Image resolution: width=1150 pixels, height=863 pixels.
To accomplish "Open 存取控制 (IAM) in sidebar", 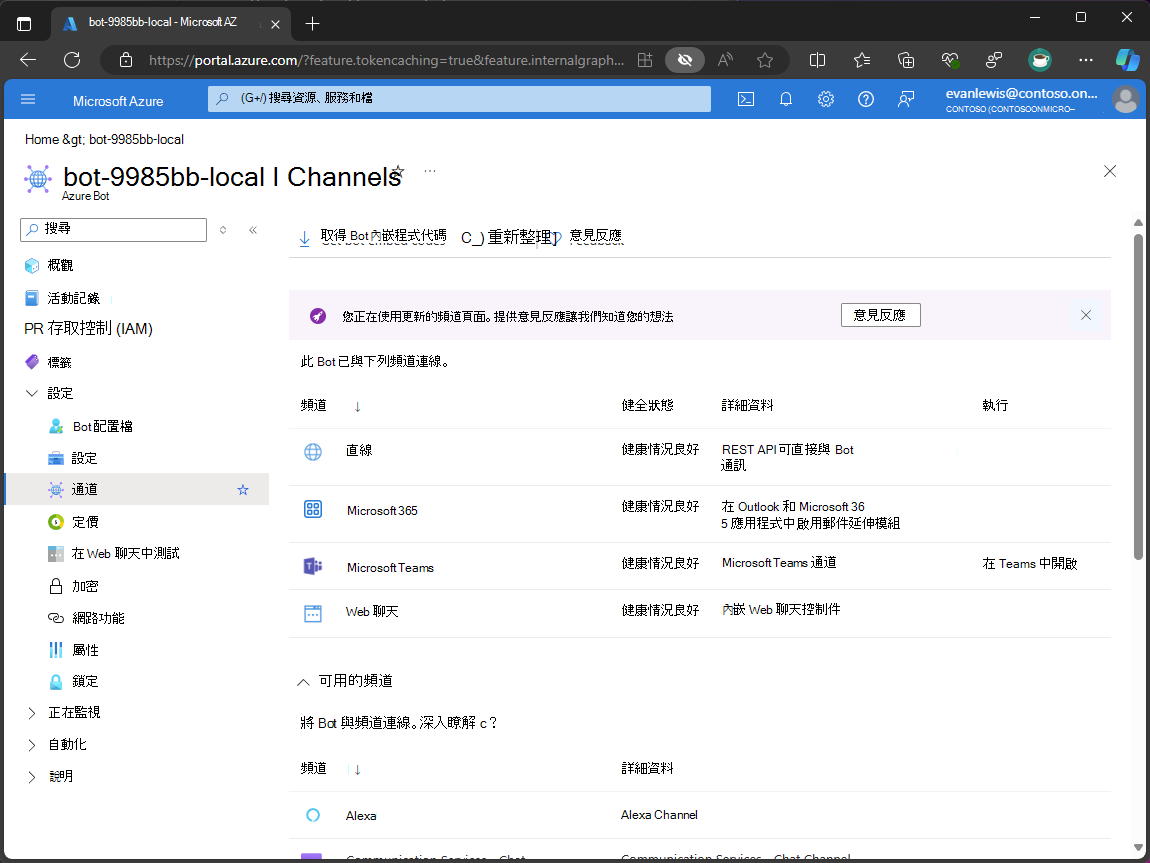I will 89,328.
